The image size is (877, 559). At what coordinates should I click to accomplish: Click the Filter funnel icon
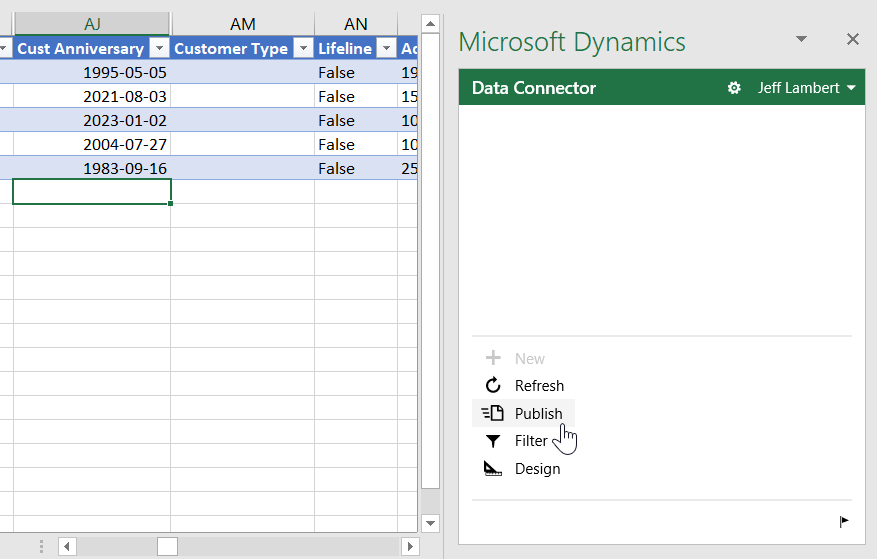(x=492, y=441)
